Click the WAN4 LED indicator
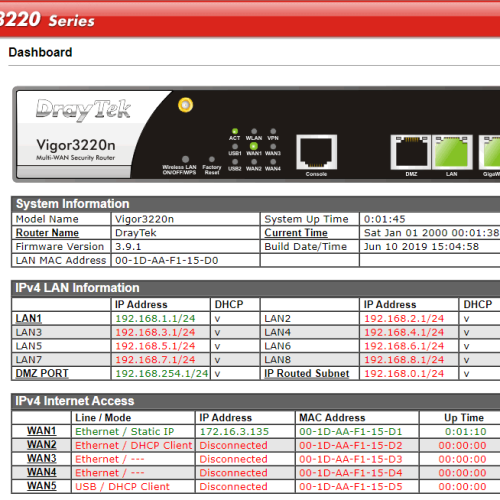The height and width of the screenshot is (500, 500). (273, 162)
